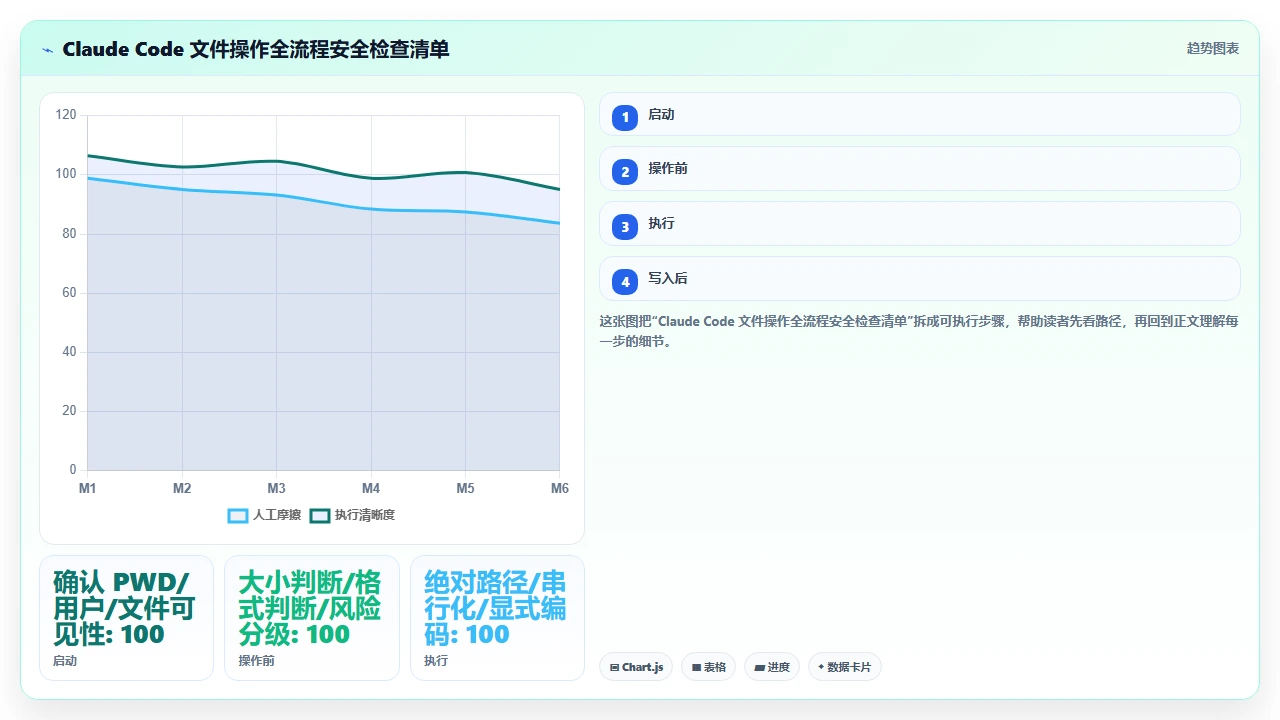Screen dimensions: 1280x720
Task: Click the step 2 number badge for 操作前
Action: click(x=625, y=172)
